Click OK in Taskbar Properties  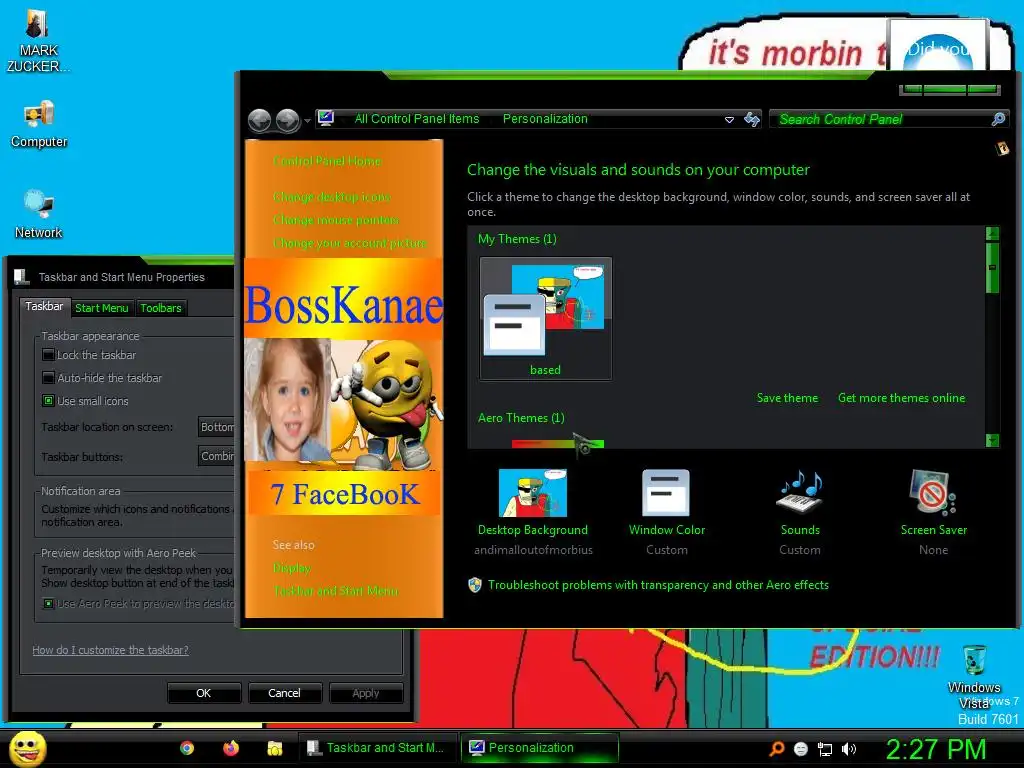204,693
